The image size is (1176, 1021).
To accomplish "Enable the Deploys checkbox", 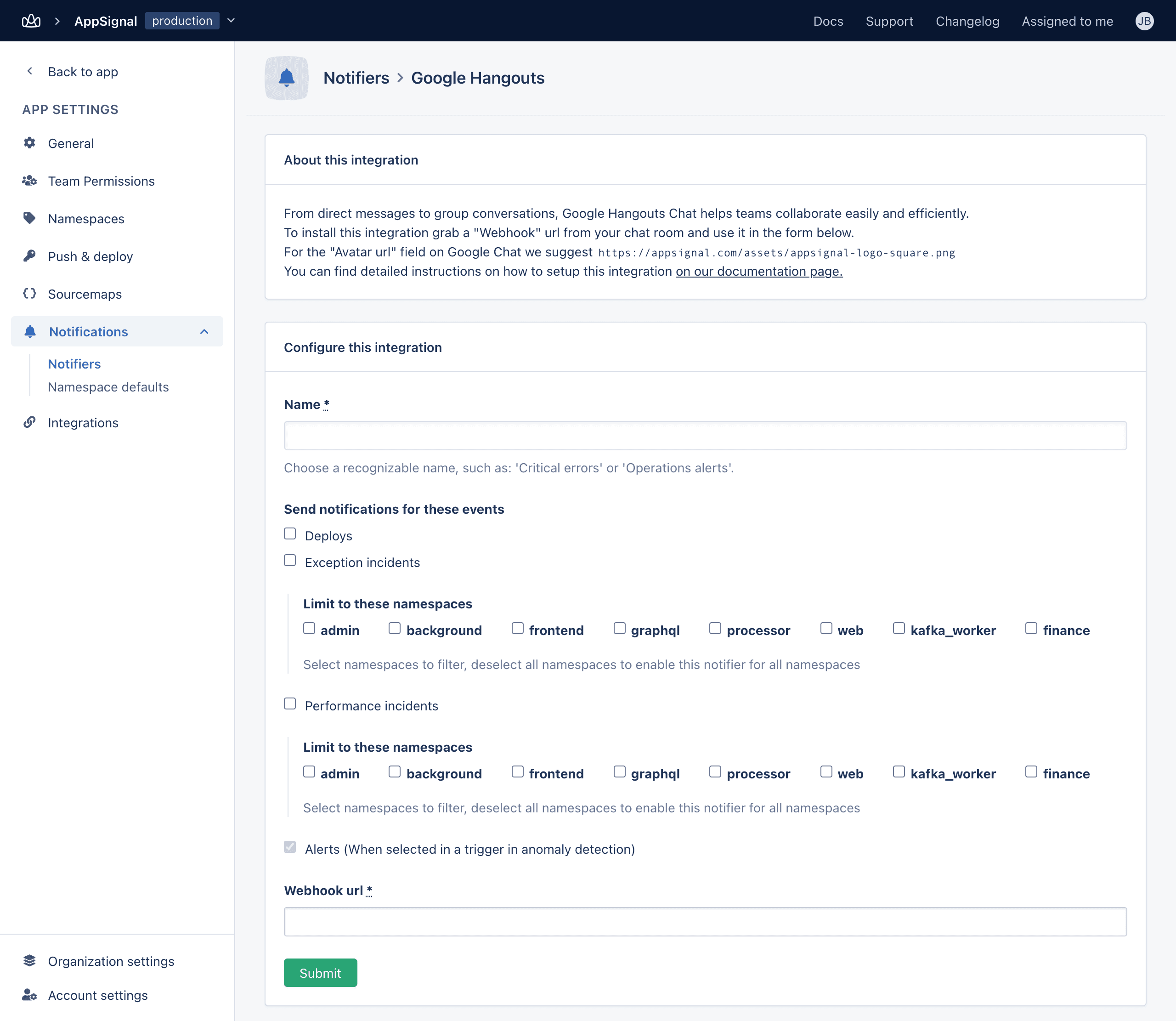I will 290,534.
